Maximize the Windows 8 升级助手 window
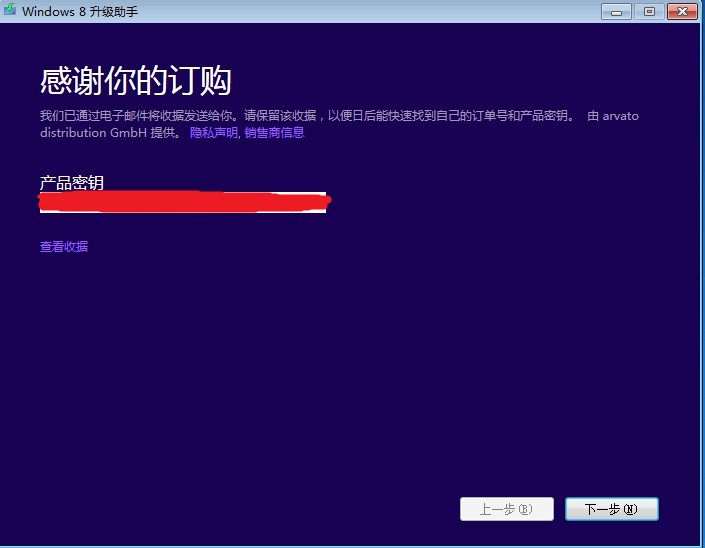 click(x=649, y=12)
